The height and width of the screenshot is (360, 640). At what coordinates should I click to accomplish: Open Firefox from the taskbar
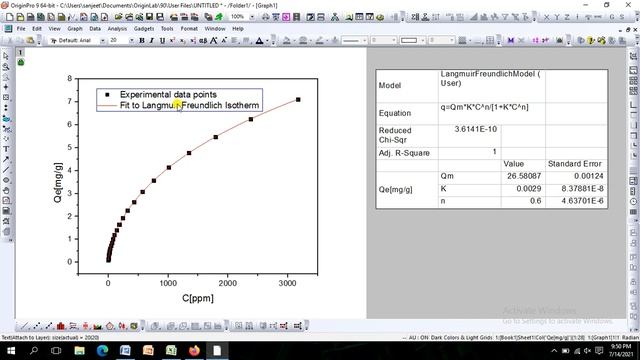194,351
